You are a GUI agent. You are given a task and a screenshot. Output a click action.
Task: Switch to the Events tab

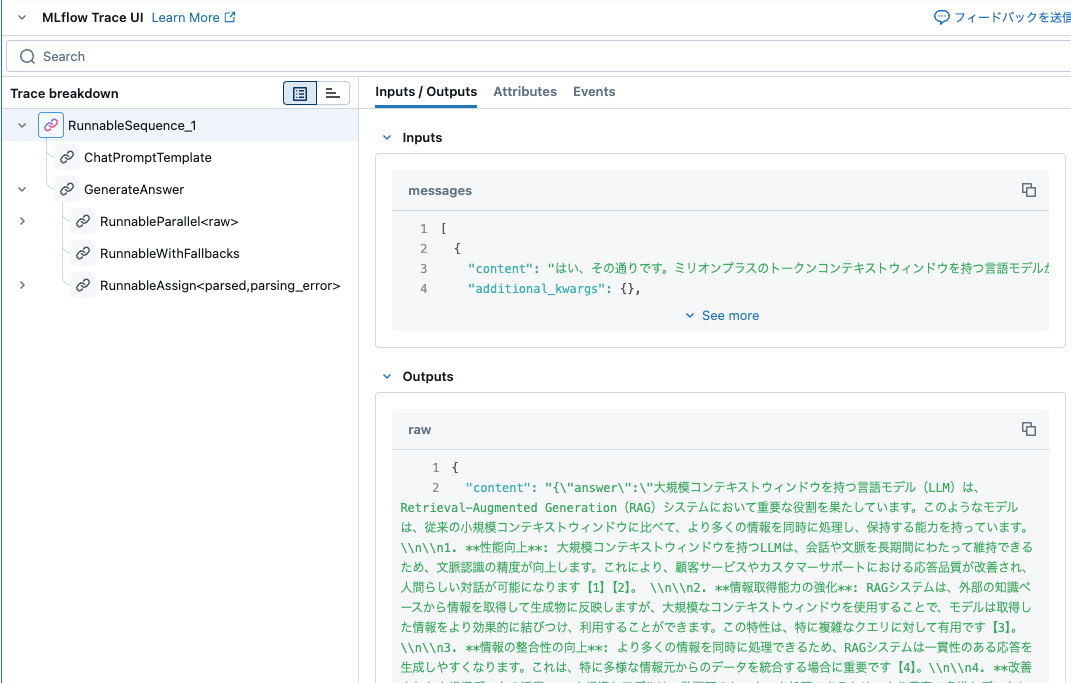click(594, 92)
